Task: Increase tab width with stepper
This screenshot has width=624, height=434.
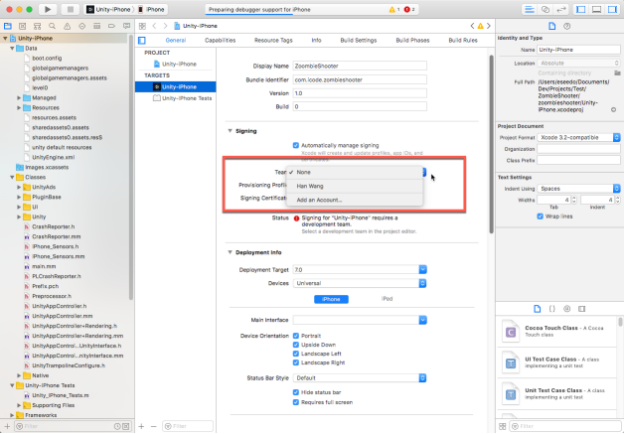Action: (x=574, y=198)
